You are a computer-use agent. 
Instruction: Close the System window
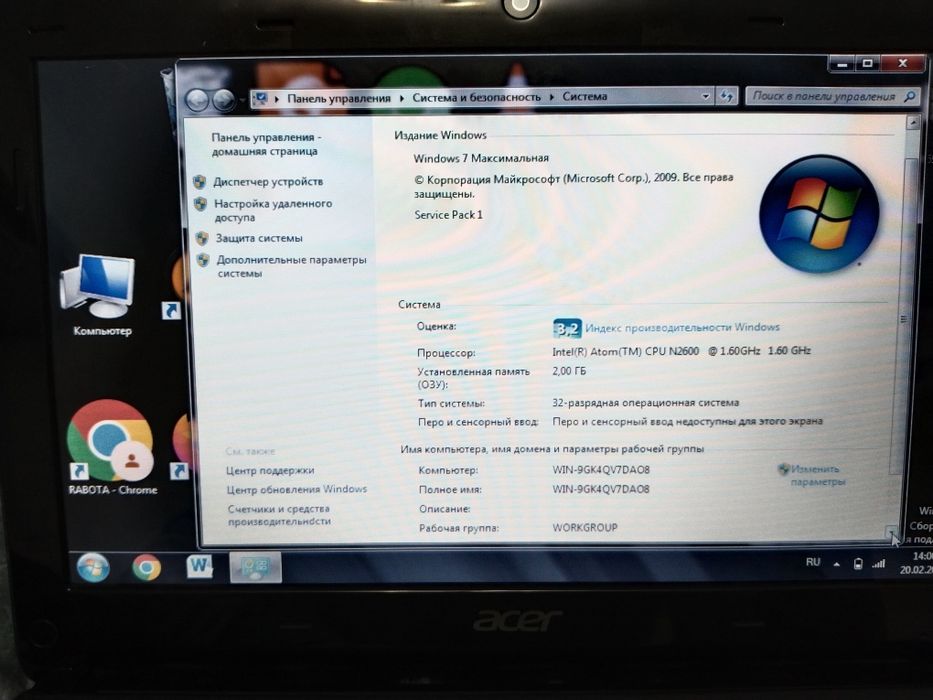903,63
